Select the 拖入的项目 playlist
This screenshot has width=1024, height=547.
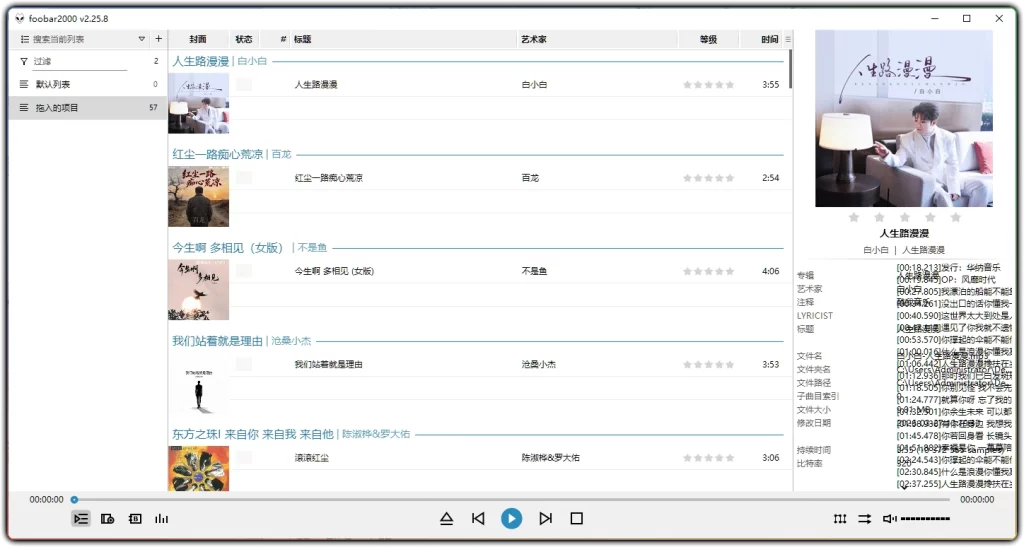pyautogui.click(x=88, y=108)
